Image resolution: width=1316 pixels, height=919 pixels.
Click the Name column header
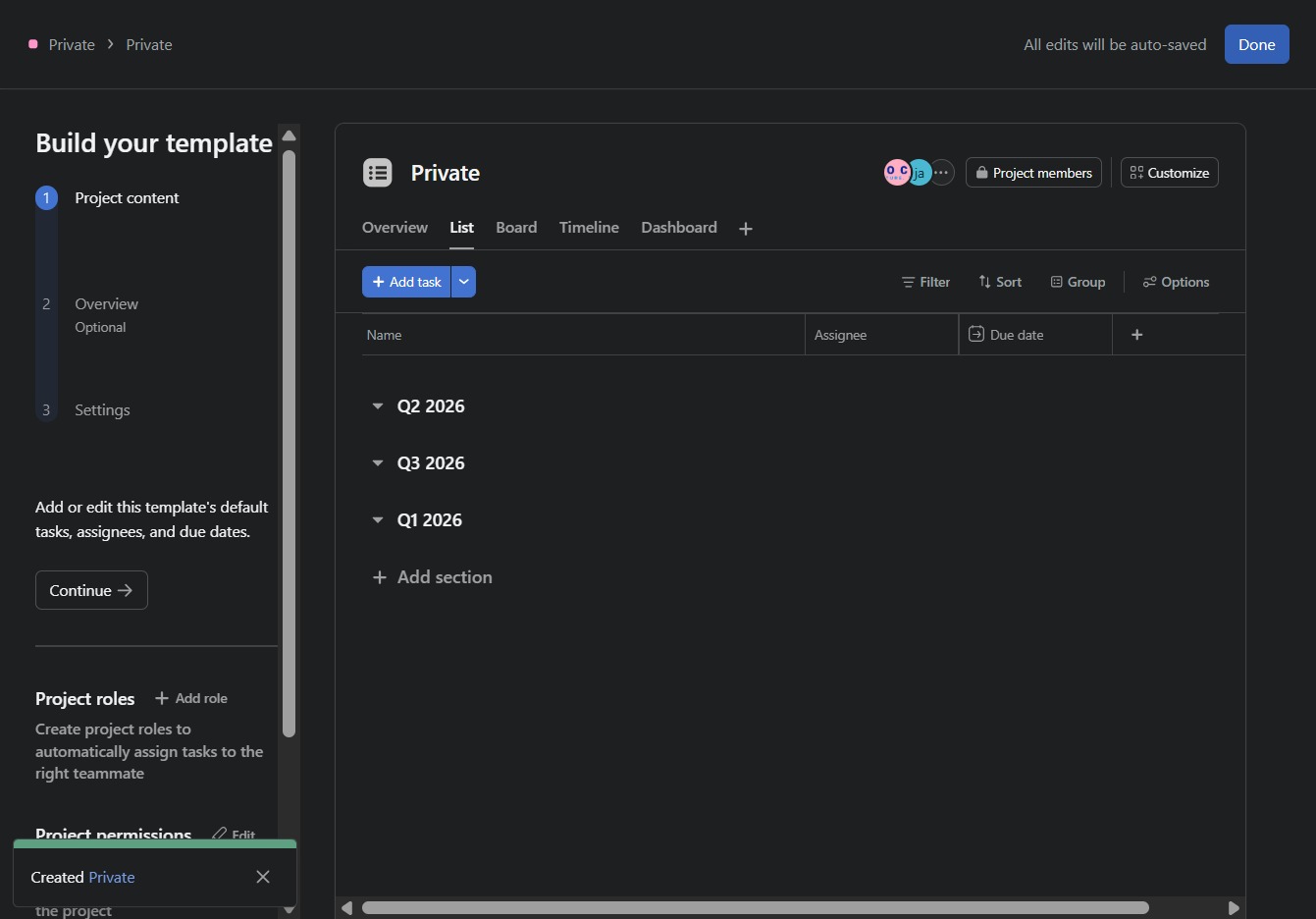coord(583,335)
